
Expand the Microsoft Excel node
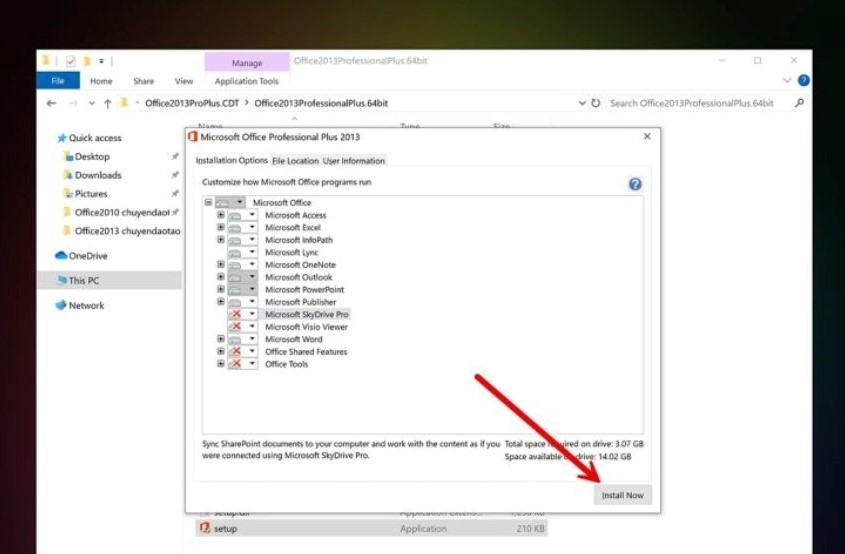click(x=220, y=227)
